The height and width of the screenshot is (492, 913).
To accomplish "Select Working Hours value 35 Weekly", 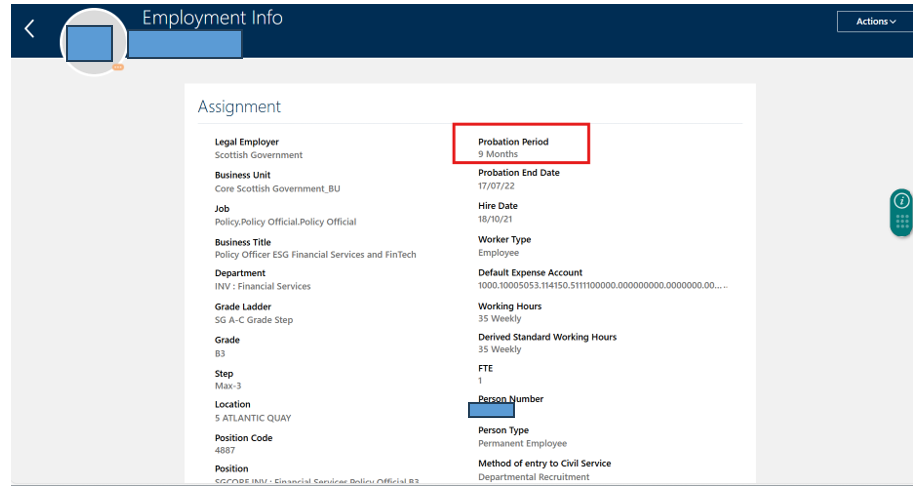I will coord(500,318).
